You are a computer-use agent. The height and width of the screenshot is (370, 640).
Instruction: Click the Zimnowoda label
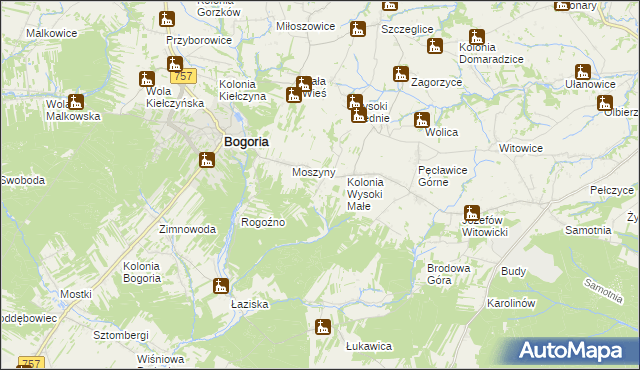pyautogui.click(x=187, y=229)
